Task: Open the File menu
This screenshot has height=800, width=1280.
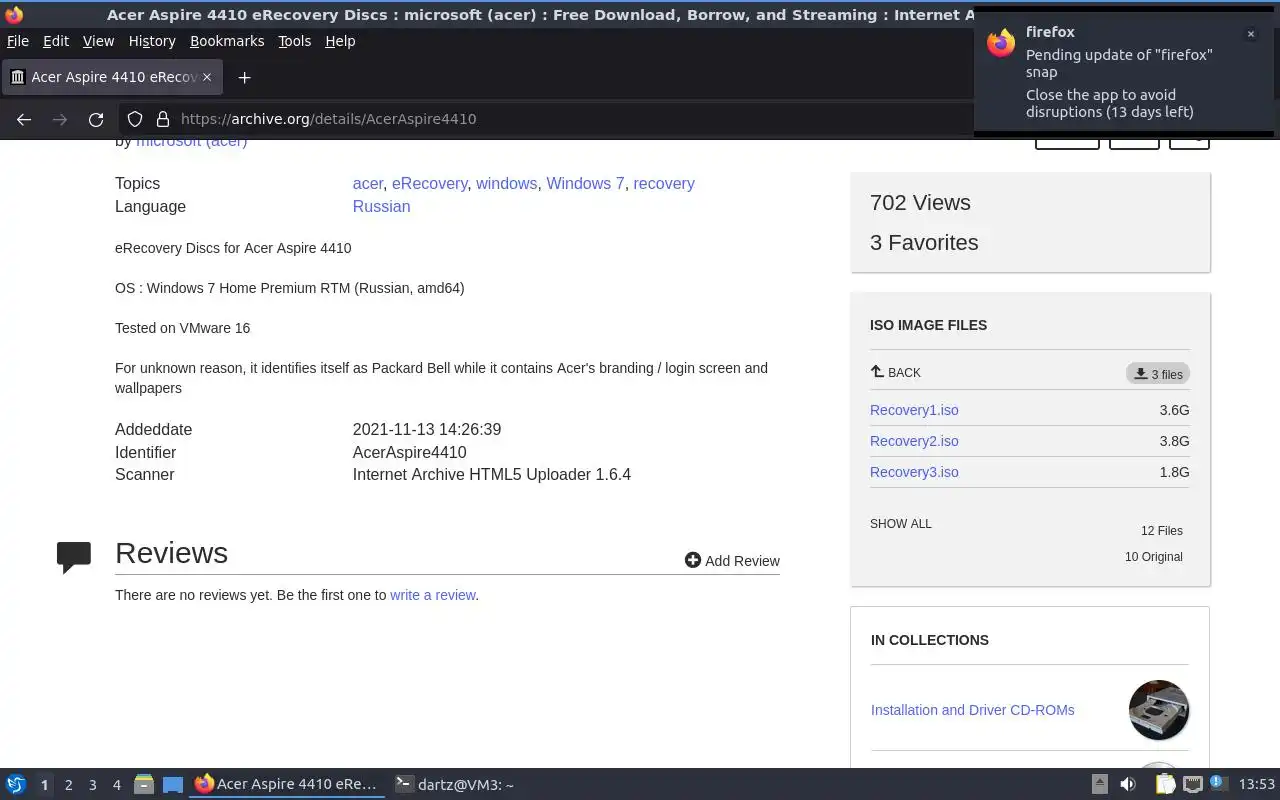Action: click(18, 41)
